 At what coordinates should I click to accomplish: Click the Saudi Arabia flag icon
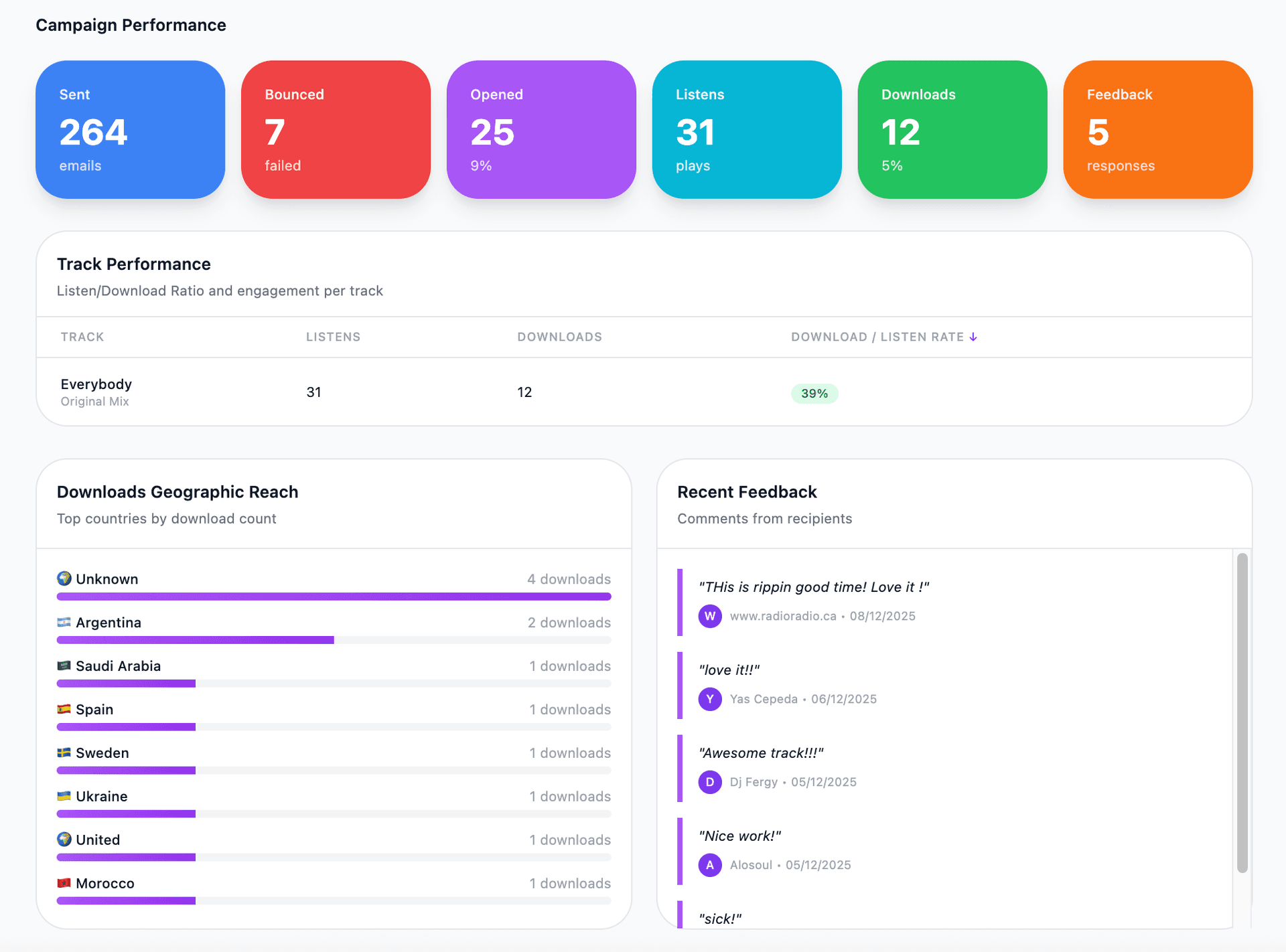coord(64,666)
